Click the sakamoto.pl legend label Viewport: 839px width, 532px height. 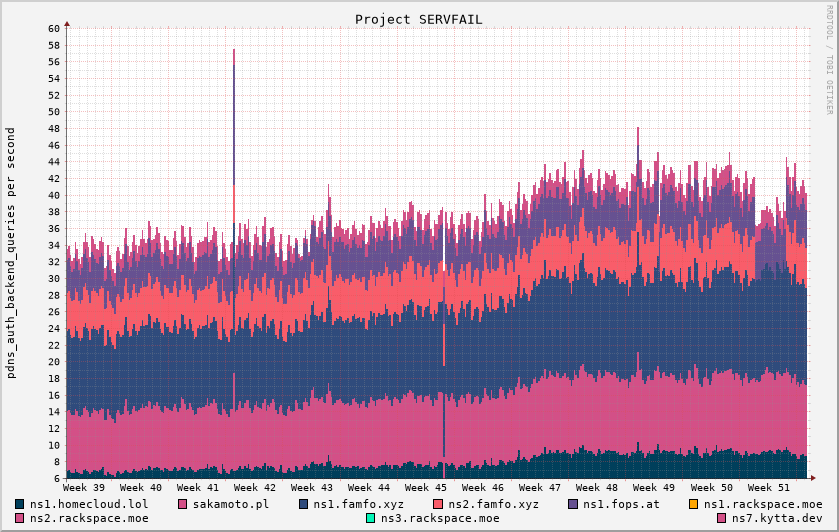tap(231, 504)
